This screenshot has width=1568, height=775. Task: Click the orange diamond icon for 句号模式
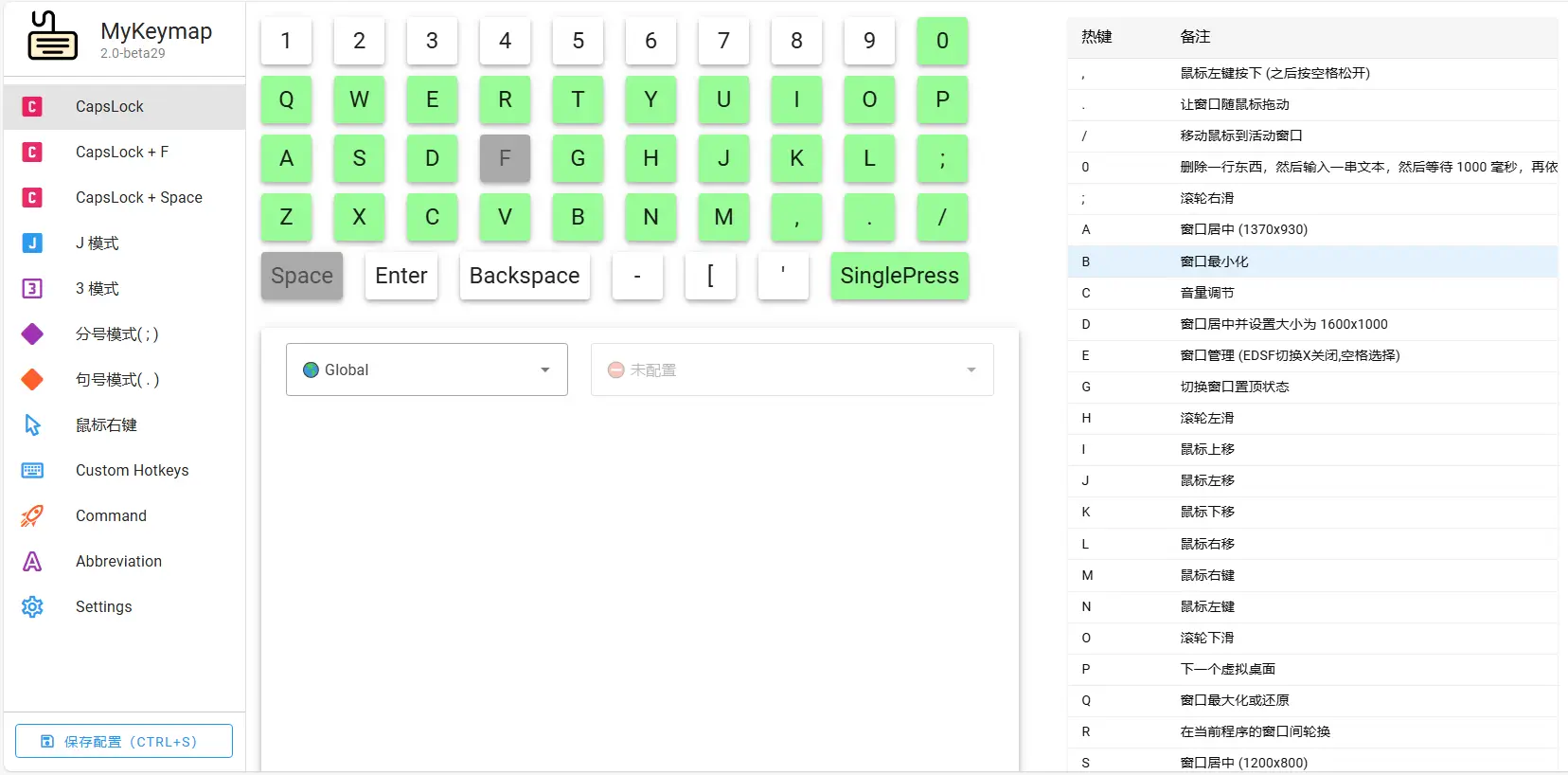coord(32,379)
